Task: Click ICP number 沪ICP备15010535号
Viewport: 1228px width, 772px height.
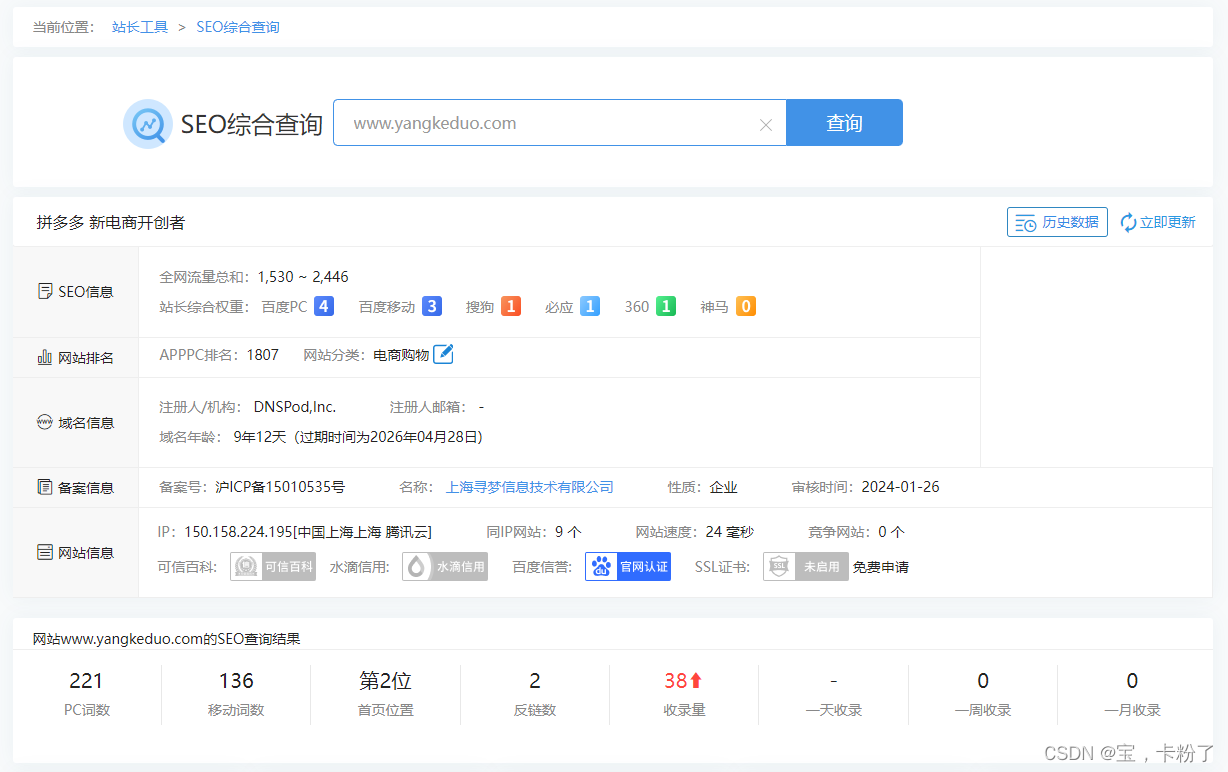Action: (280, 487)
